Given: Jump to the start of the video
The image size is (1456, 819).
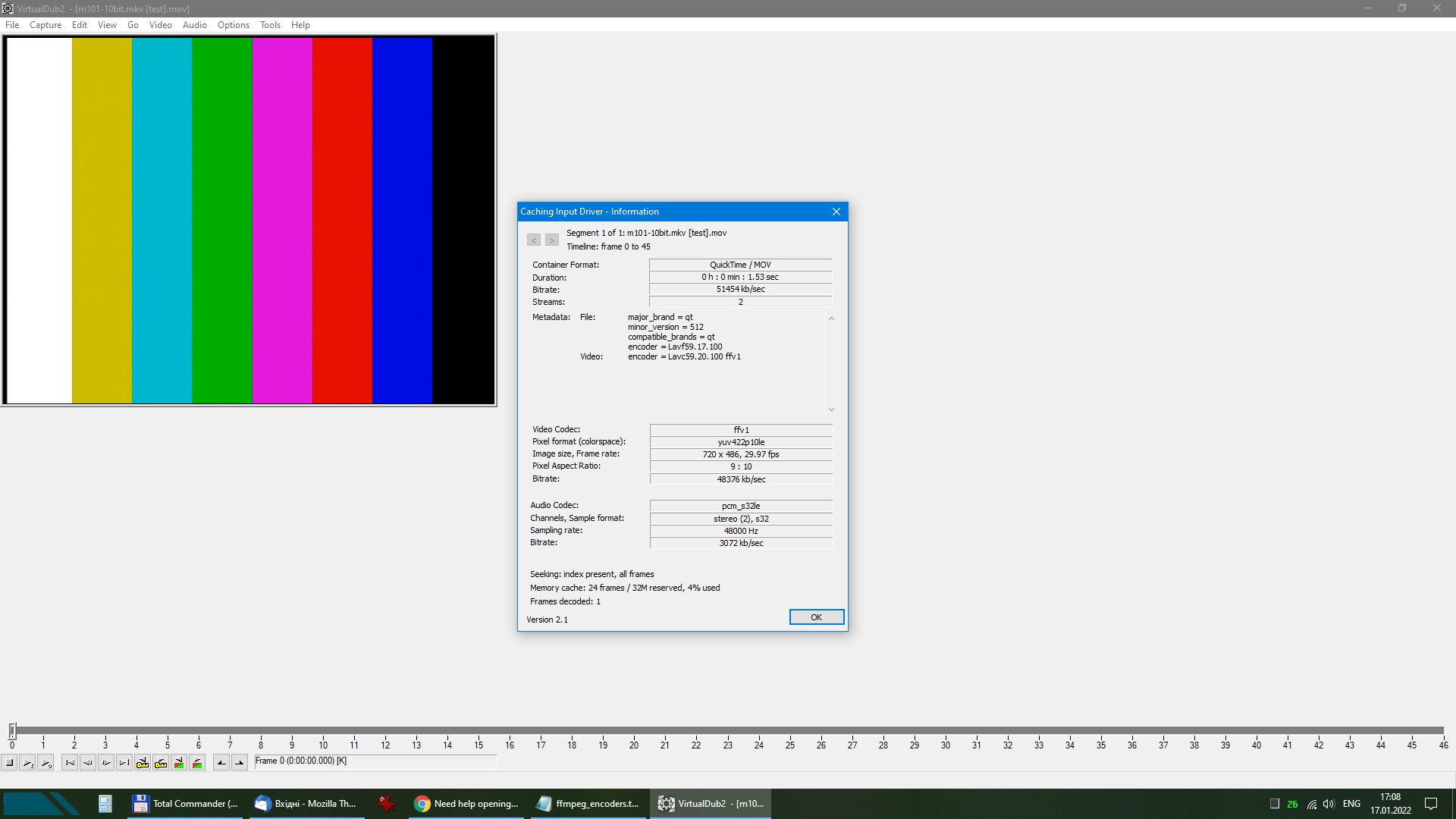Looking at the screenshot, I should click(x=70, y=763).
